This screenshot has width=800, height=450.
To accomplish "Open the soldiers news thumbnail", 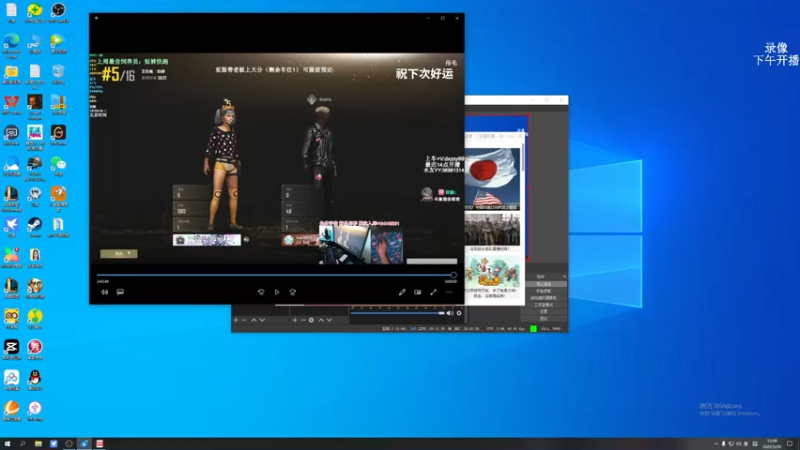I will [x=492, y=230].
